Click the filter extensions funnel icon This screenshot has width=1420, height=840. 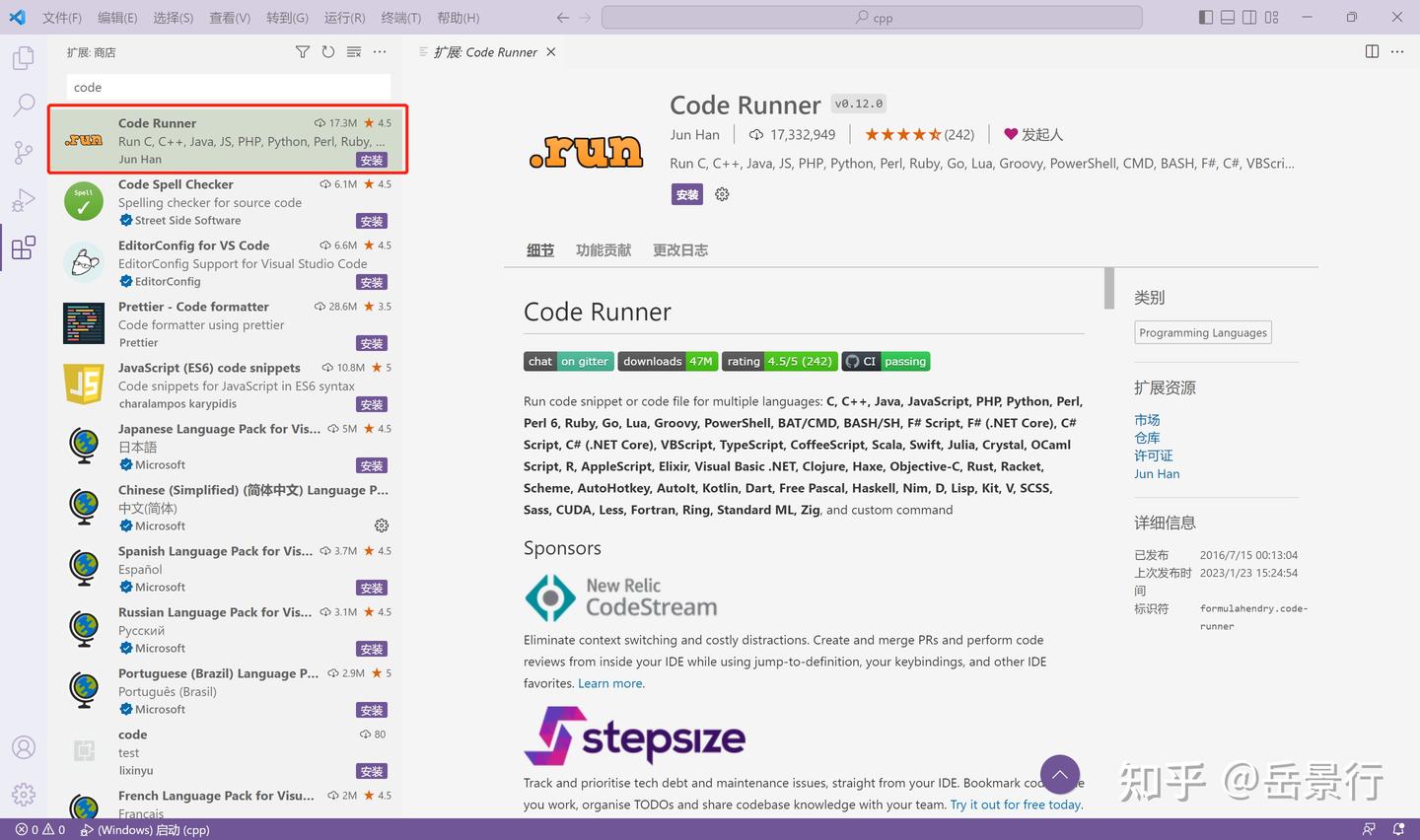coord(303,51)
